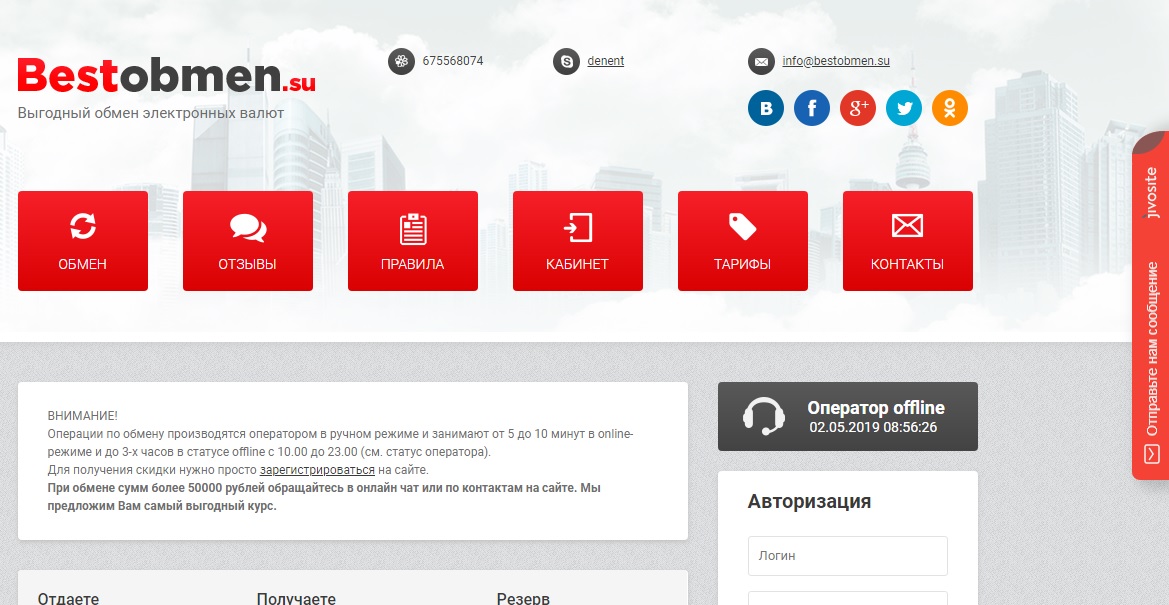Click the Bestobmen.su logo
This screenshot has width=1169, height=605.
pyautogui.click(x=166, y=75)
